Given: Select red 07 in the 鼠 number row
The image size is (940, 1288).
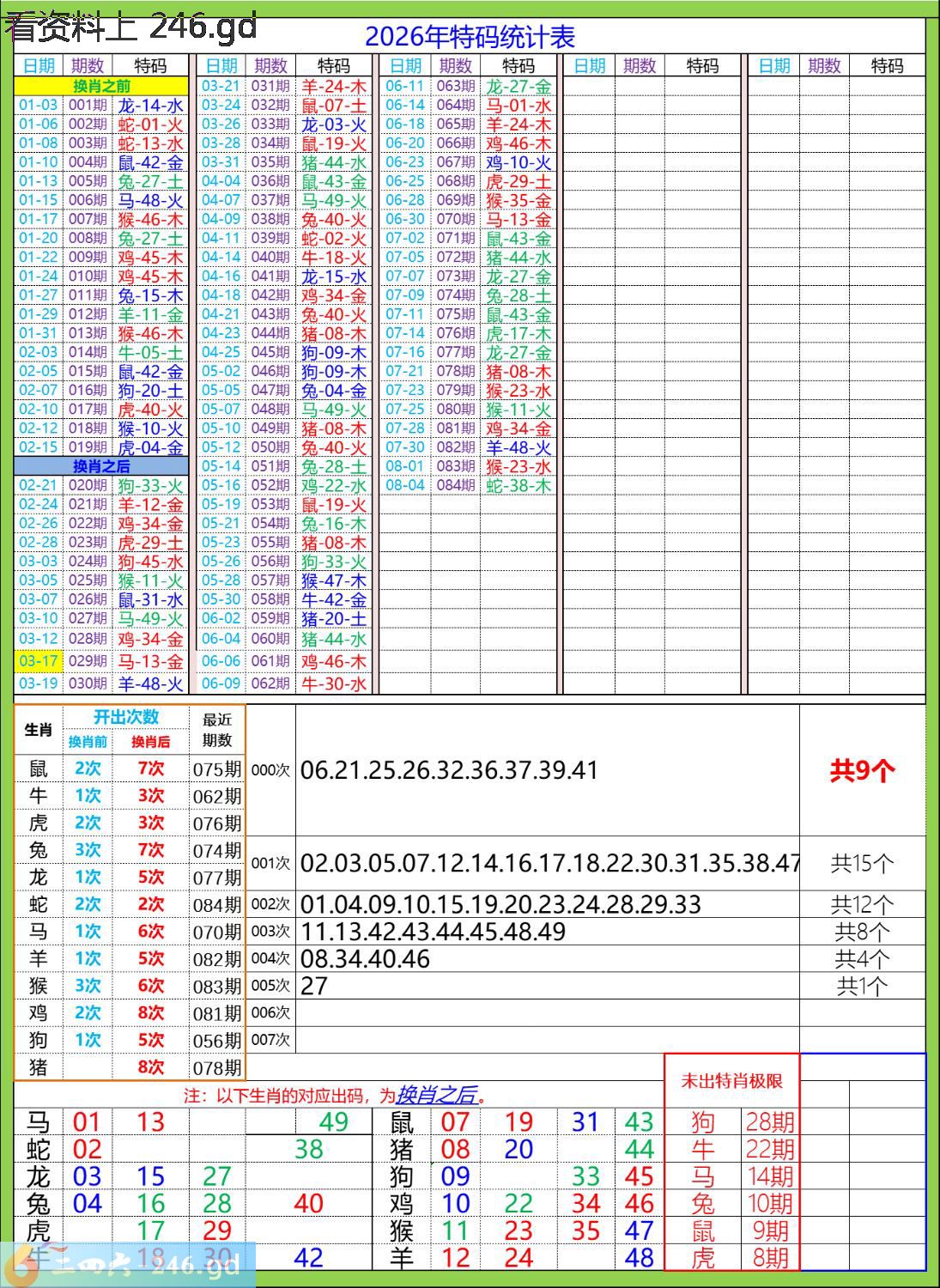Looking at the screenshot, I should click(x=455, y=1121).
